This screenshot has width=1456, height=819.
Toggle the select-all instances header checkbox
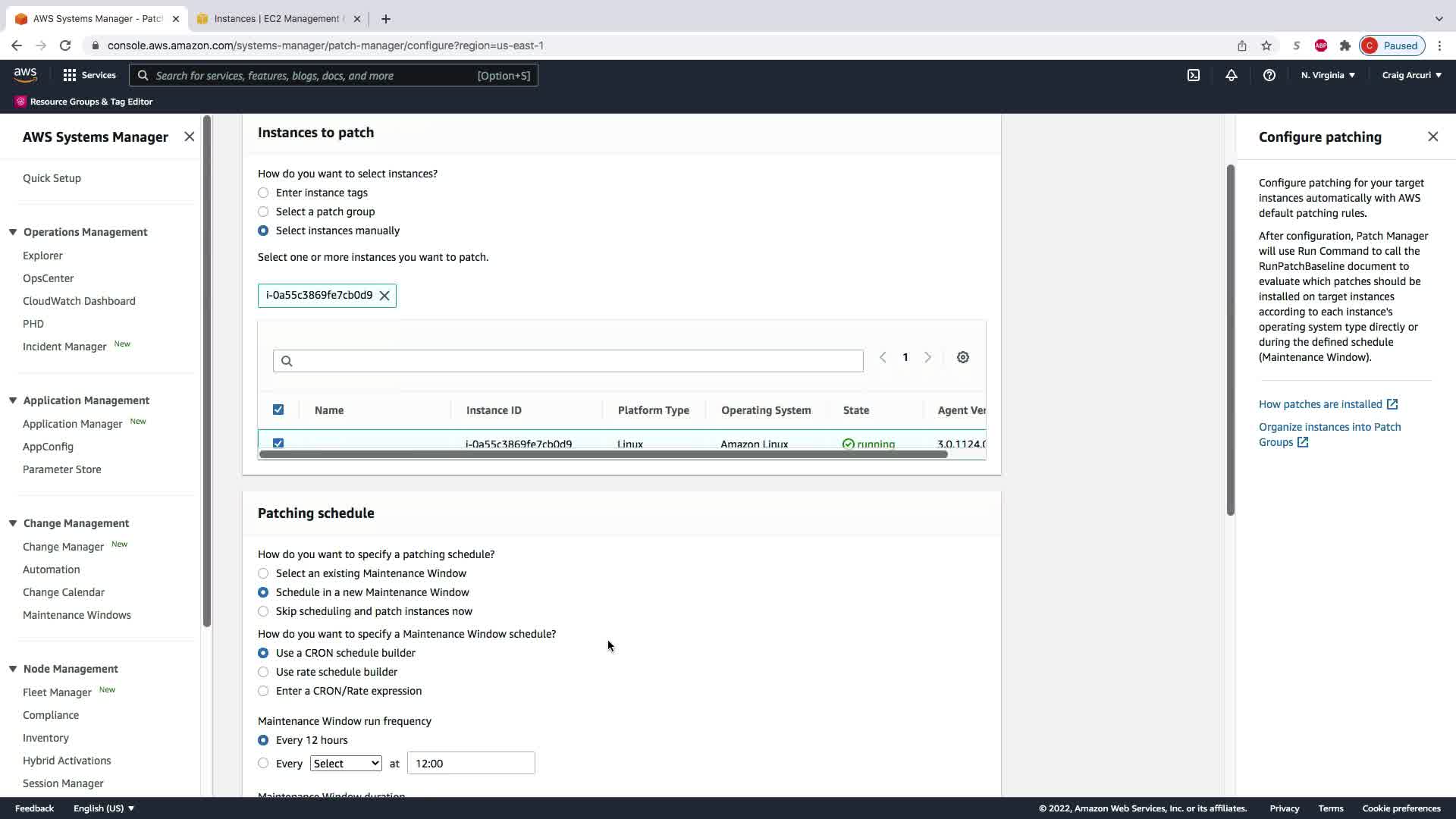pyautogui.click(x=278, y=409)
